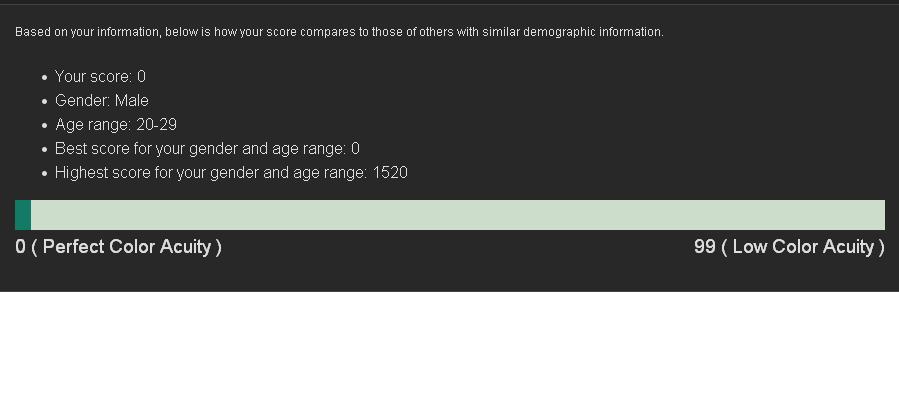Select the "Gender: Male" list item

101,101
